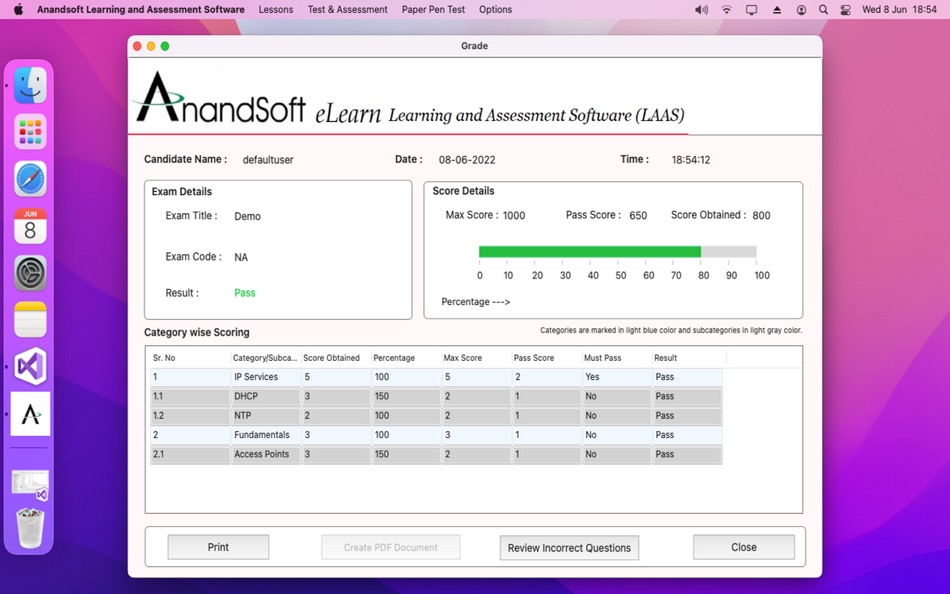Click candidate name defaultuser

[268, 160]
